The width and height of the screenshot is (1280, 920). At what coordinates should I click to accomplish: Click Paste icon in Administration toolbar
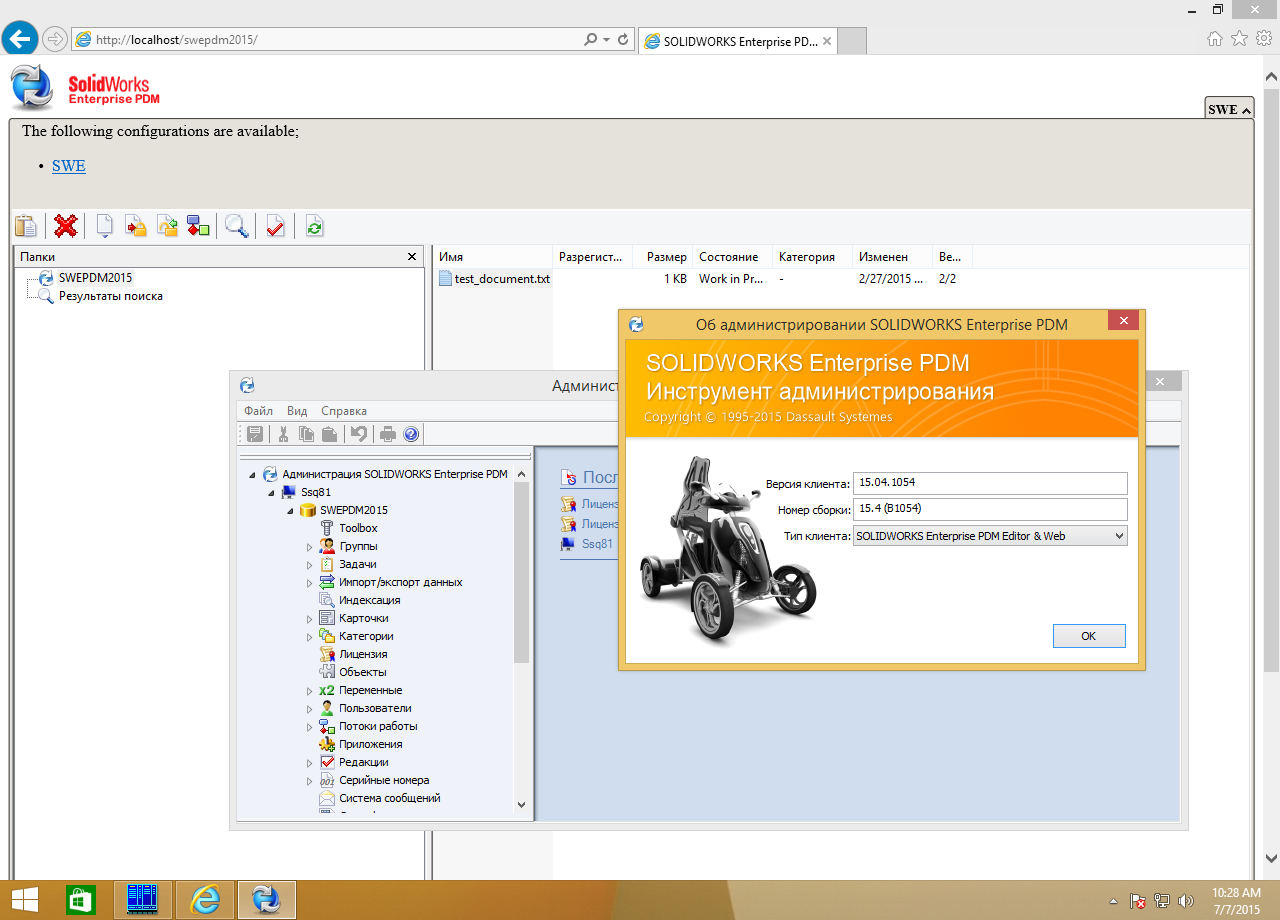(x=329, y=434)
